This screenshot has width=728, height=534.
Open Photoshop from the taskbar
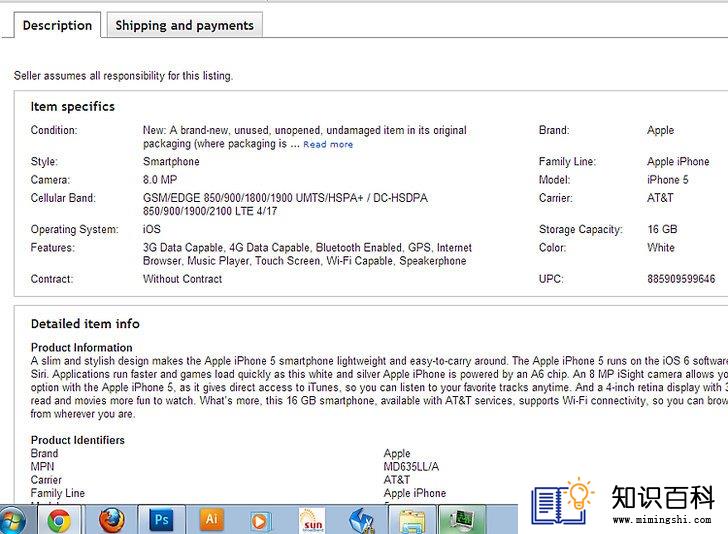(161, 520)
